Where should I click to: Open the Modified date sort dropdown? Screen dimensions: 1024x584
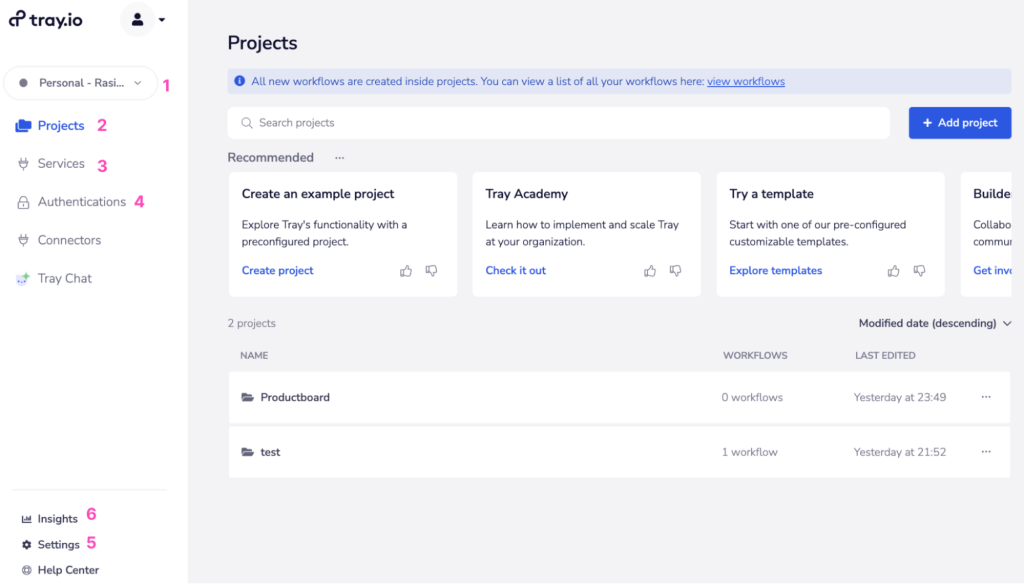click(x=935, y=323)
